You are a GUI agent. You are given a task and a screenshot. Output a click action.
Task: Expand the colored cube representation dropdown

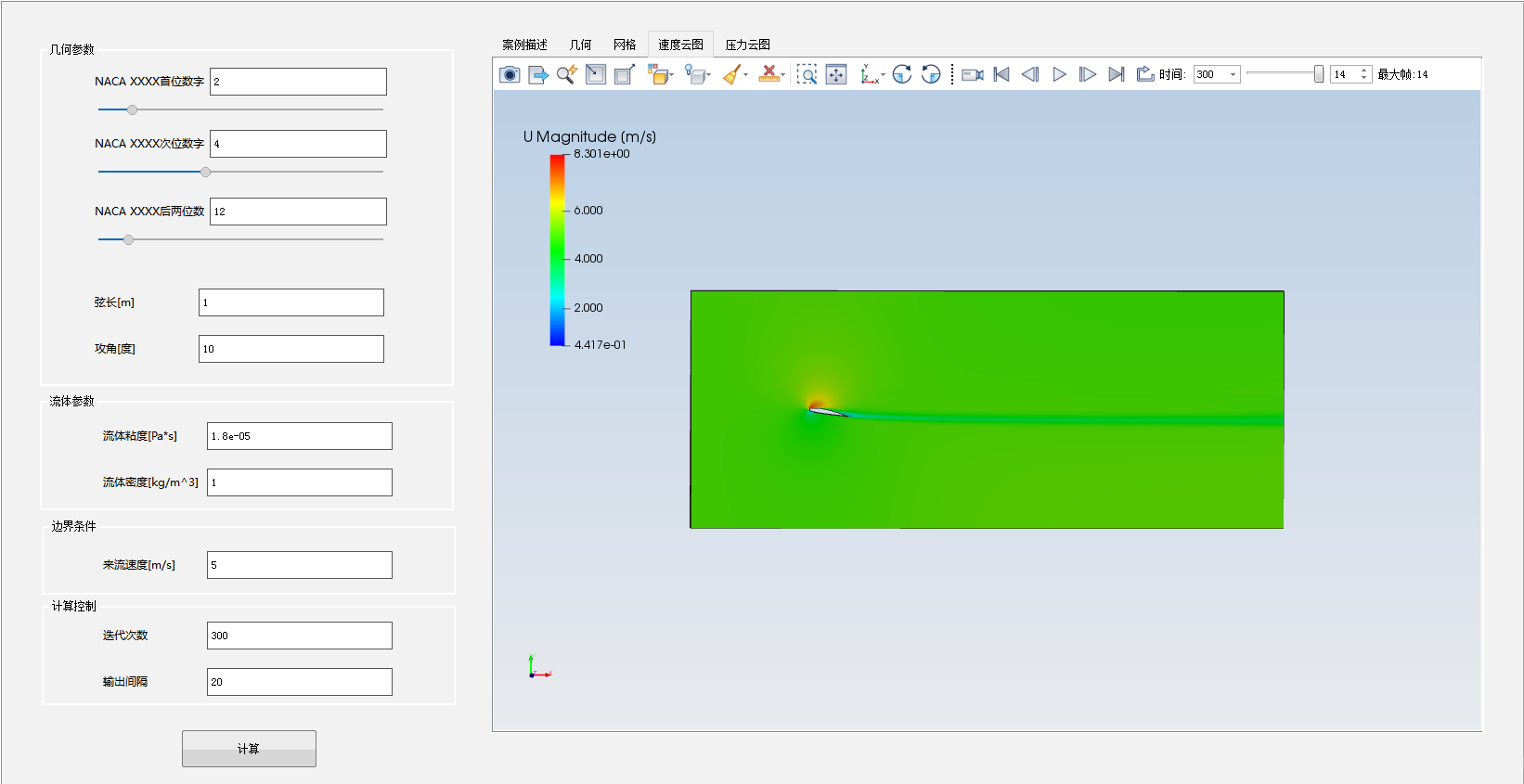[671, 74]
